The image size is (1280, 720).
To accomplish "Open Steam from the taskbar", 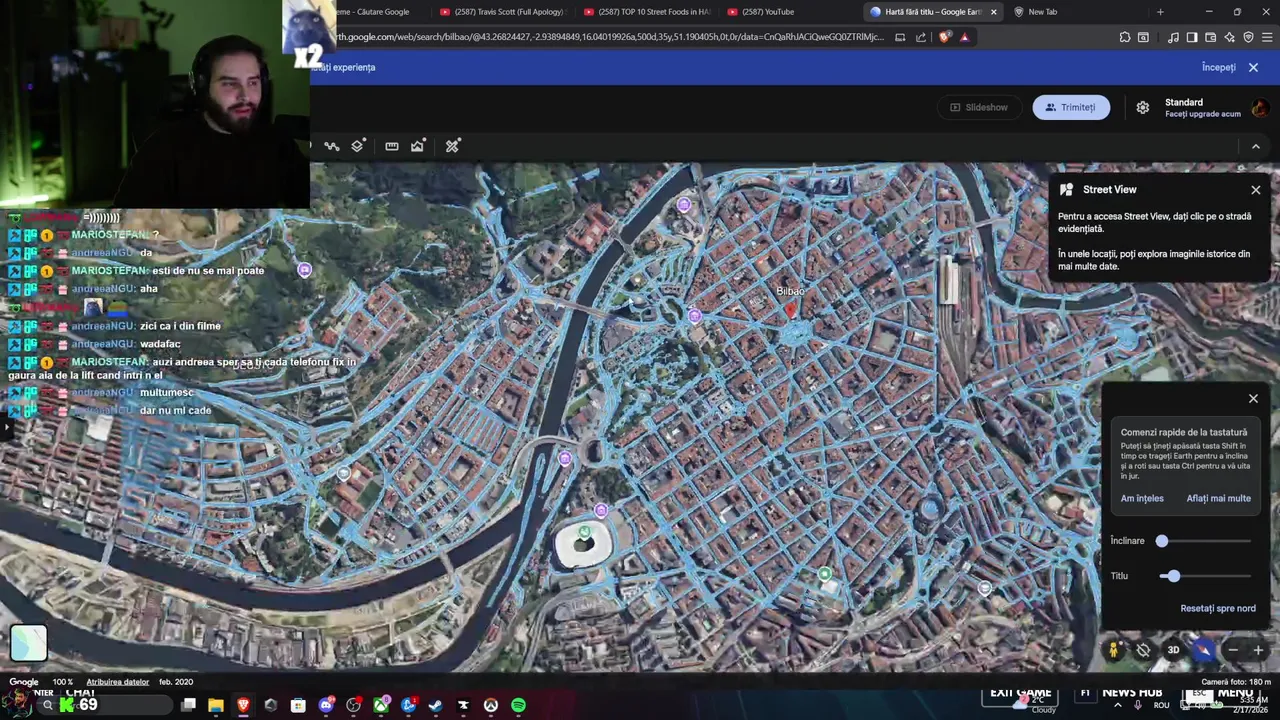I will click(435, 705).
